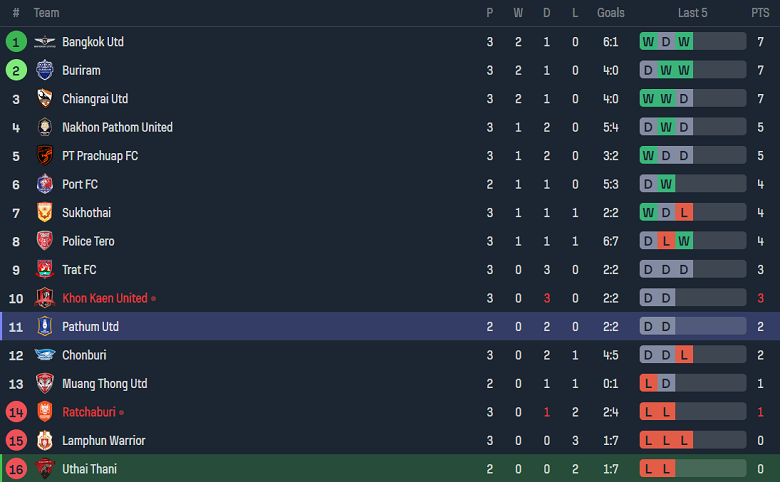This screenshot has height=482, width=780.
Task: Sort the table by PTS column
Action: point(760,13)
